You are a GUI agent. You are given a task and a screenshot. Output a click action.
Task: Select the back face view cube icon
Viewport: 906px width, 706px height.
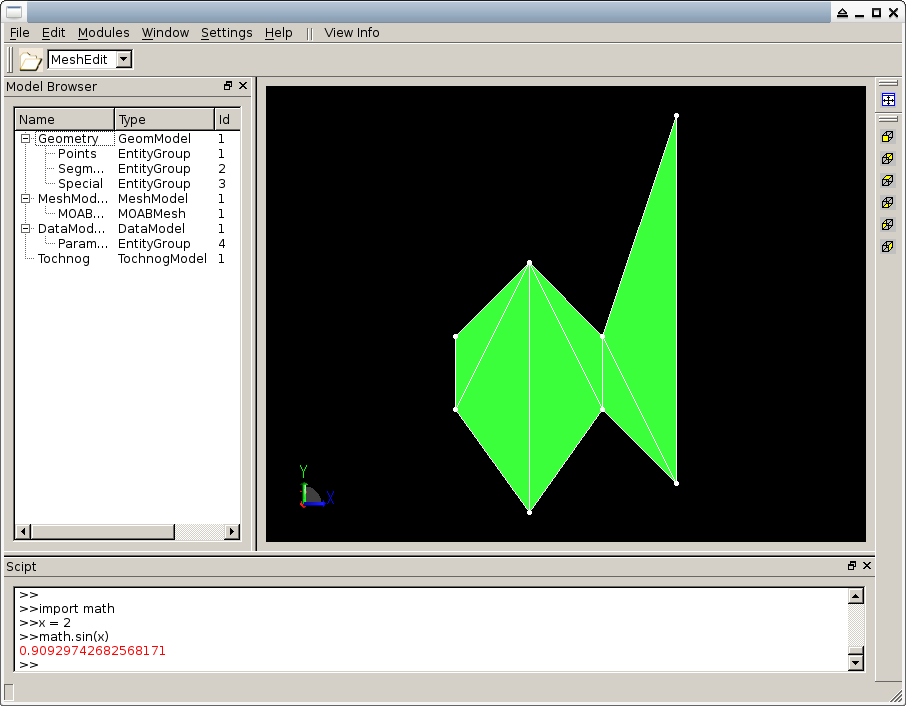[887, 159]
